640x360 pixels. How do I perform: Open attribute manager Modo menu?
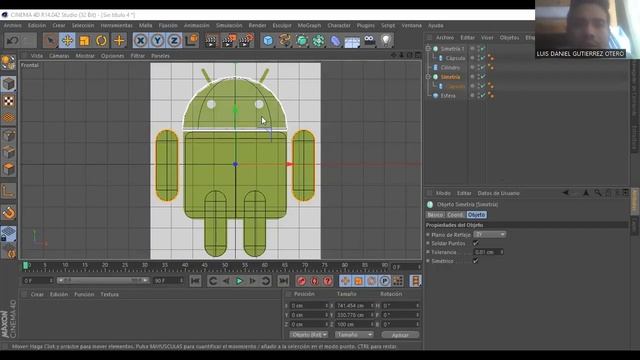[x=443, y=193]
